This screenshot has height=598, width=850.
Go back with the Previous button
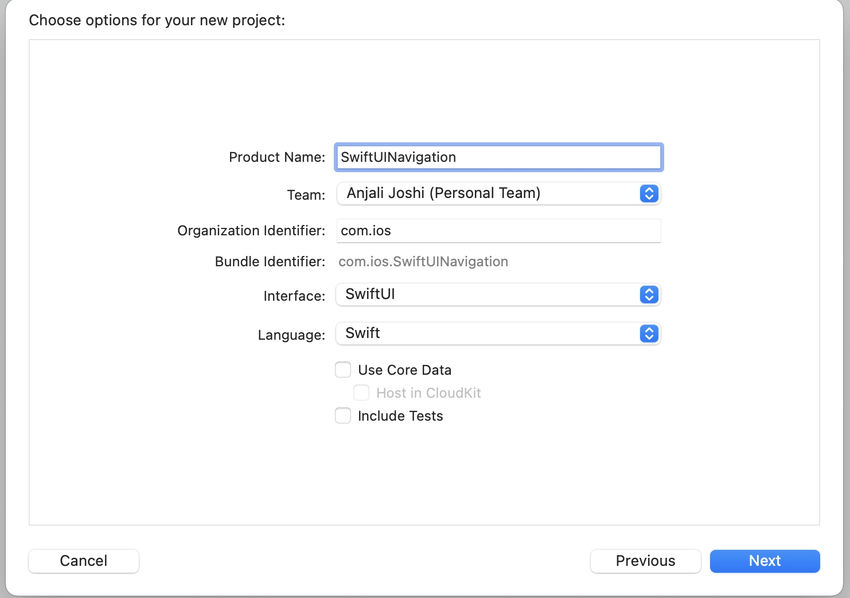point(645,561)
